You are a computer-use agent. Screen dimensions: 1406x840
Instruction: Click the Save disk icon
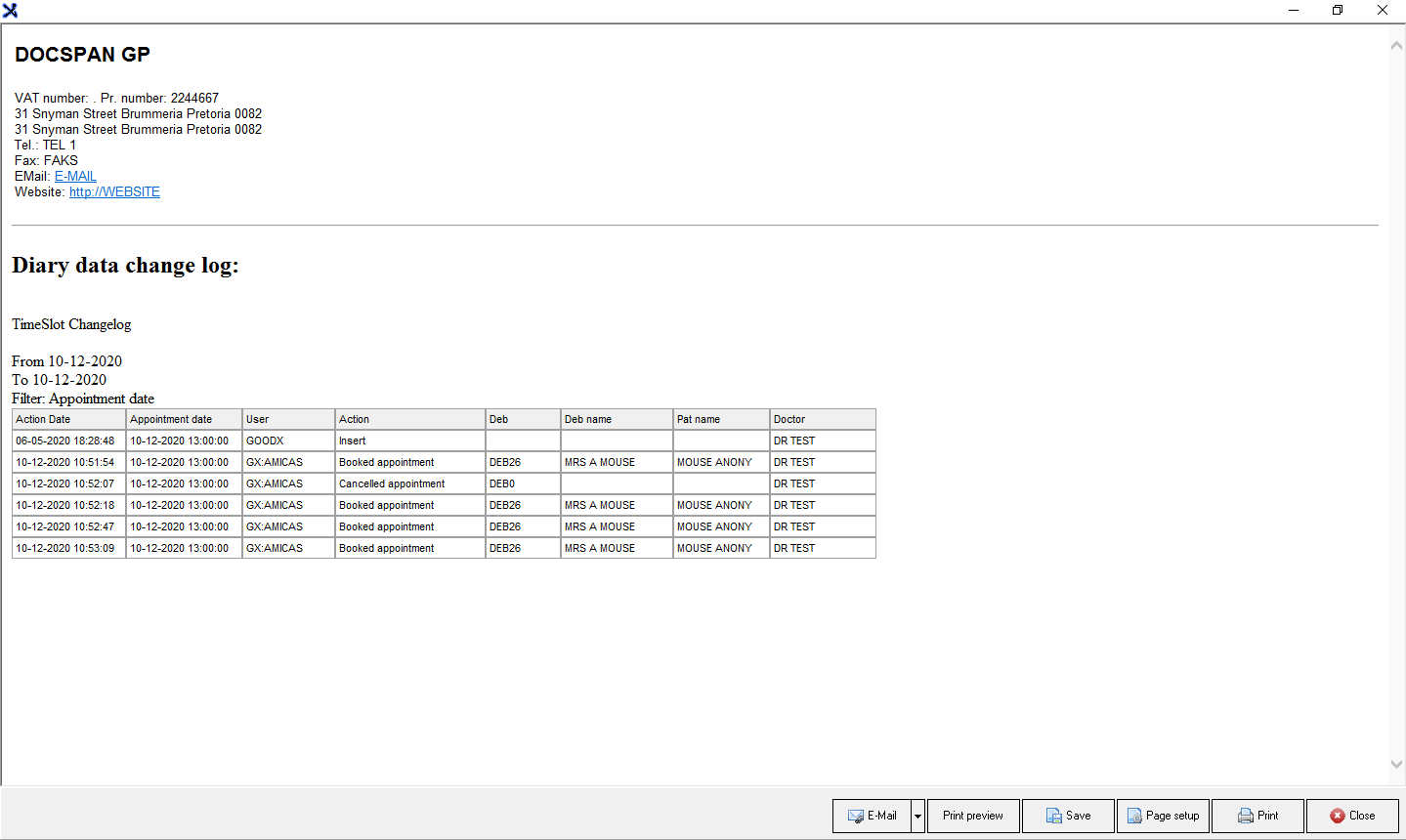coord(1054,817)
